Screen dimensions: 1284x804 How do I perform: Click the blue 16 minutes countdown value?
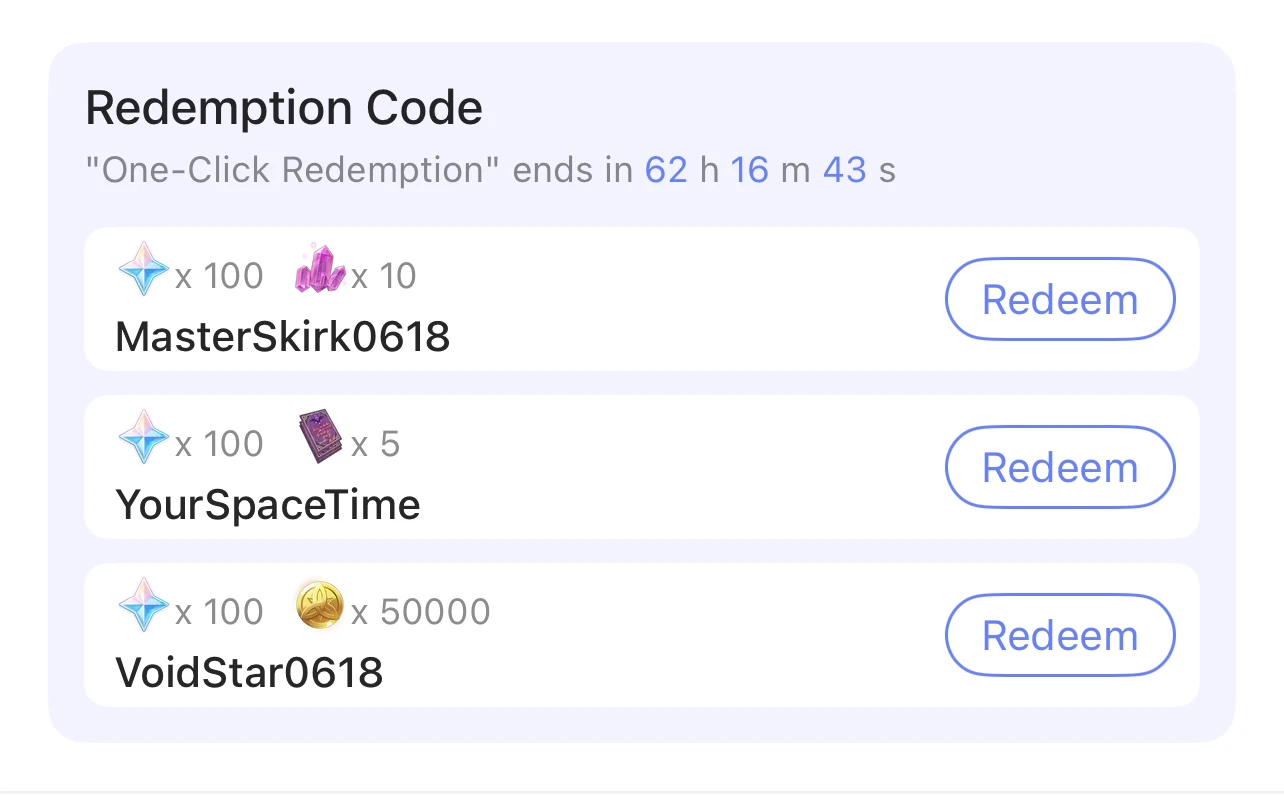tap(752, 170)
